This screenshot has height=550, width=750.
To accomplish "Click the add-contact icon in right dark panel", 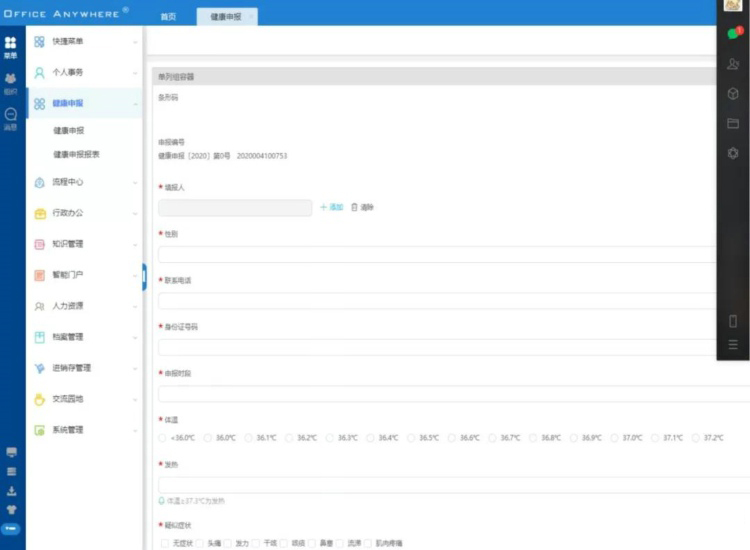I will point(732,64).
